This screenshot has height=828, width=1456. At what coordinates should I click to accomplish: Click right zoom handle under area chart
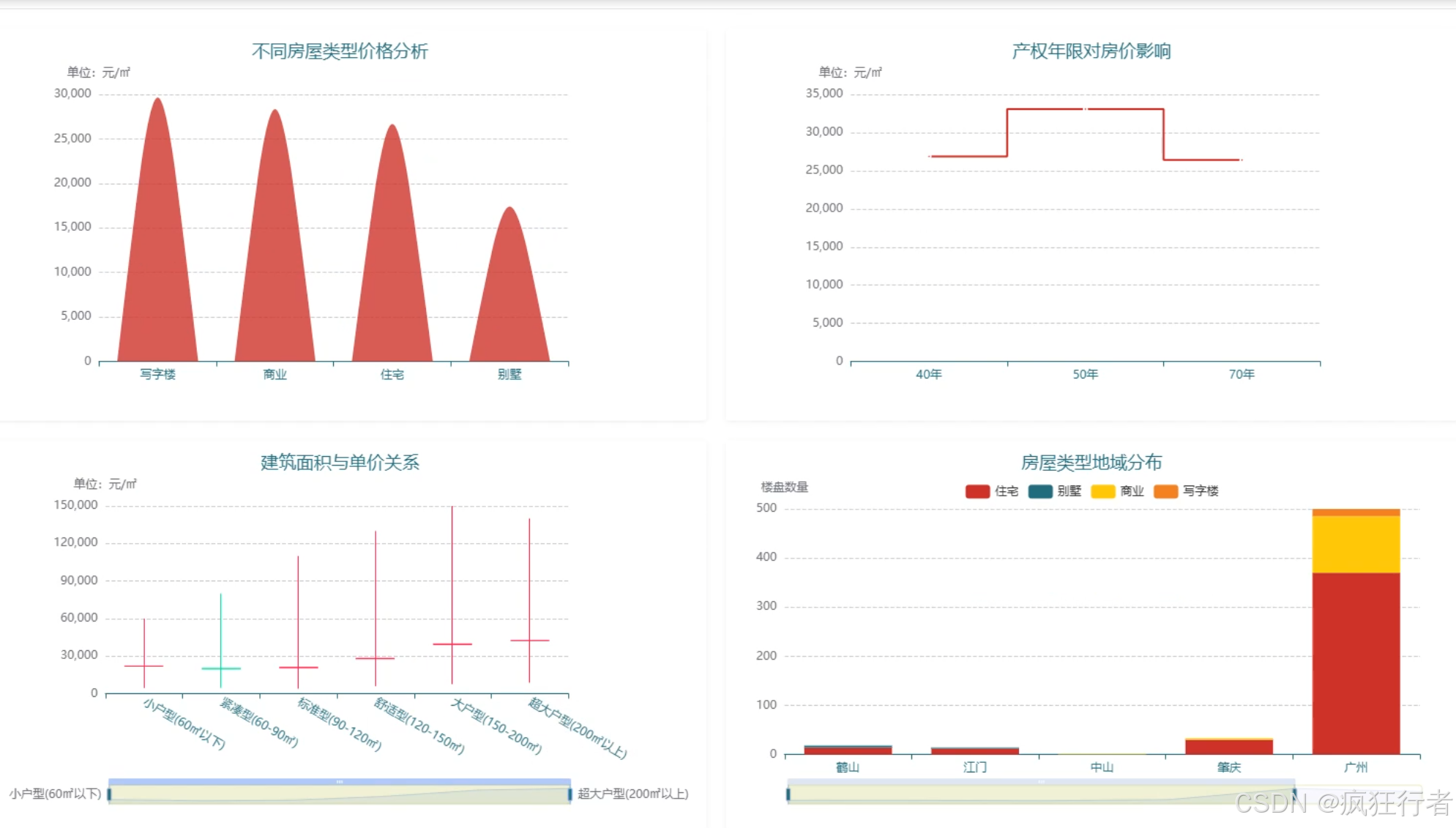point(570,794)
